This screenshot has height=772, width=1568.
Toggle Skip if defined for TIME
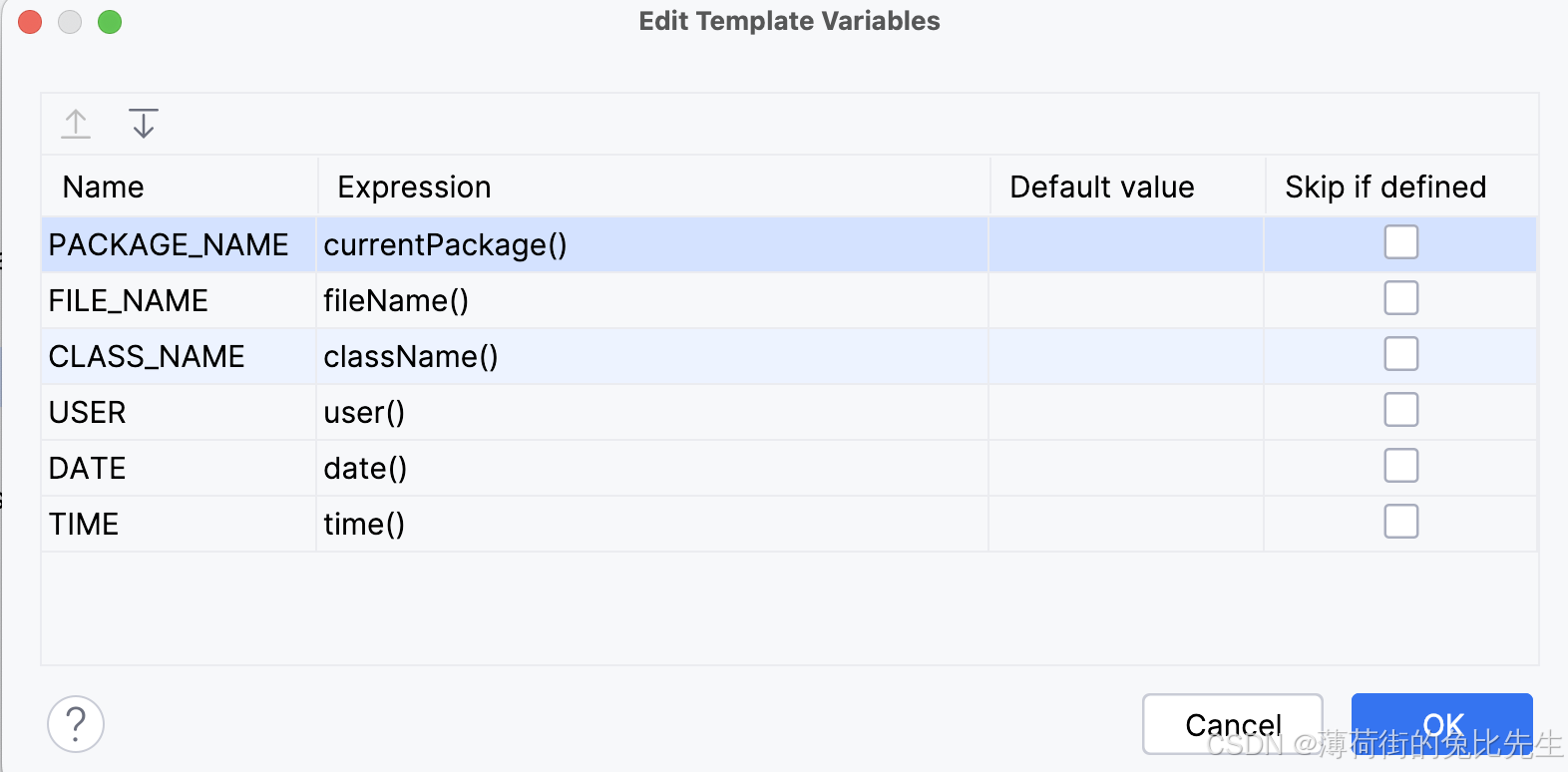(x=1400, y=522)
